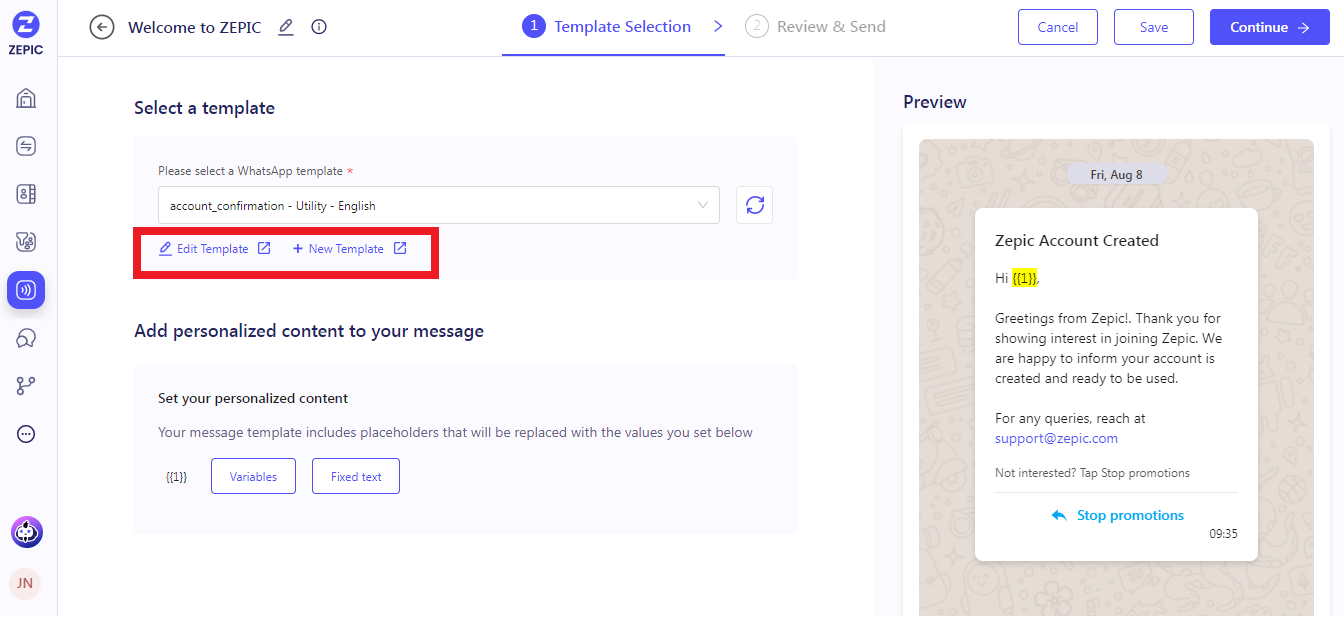1344x622 pixels.
Task: Click the support@zepic.com email link
Action: 1056,438
